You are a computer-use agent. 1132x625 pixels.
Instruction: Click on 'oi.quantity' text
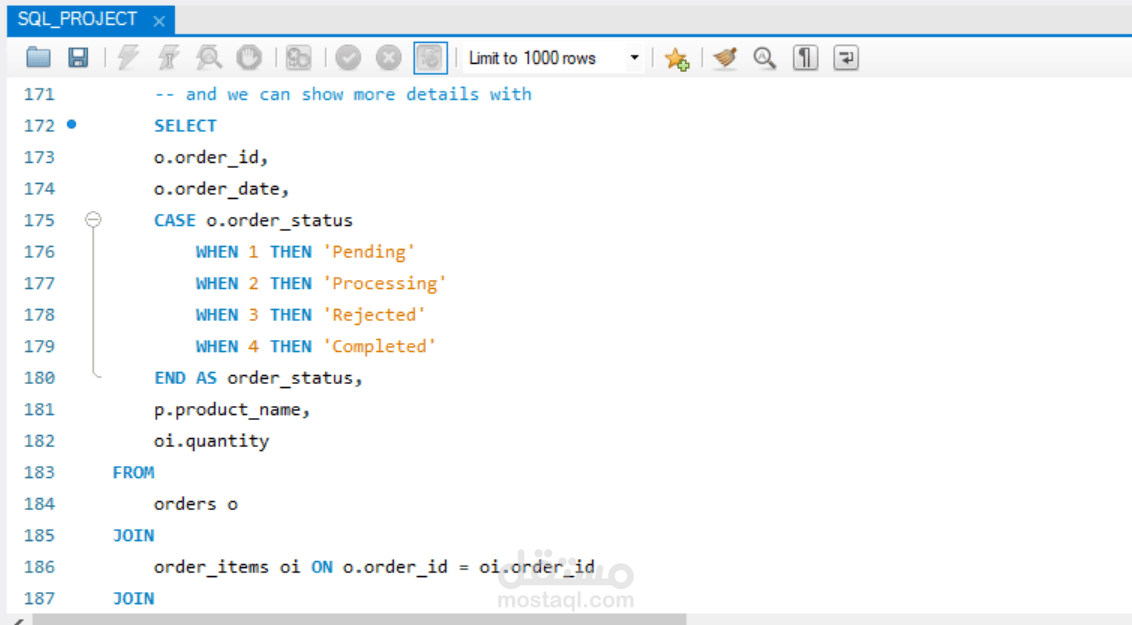coord(212,441)
